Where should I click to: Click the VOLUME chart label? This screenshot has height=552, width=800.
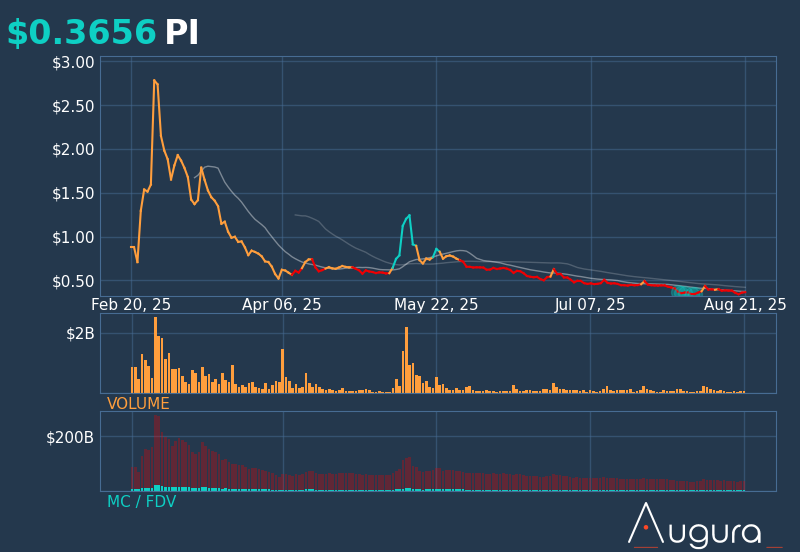(x=138, y=404)
